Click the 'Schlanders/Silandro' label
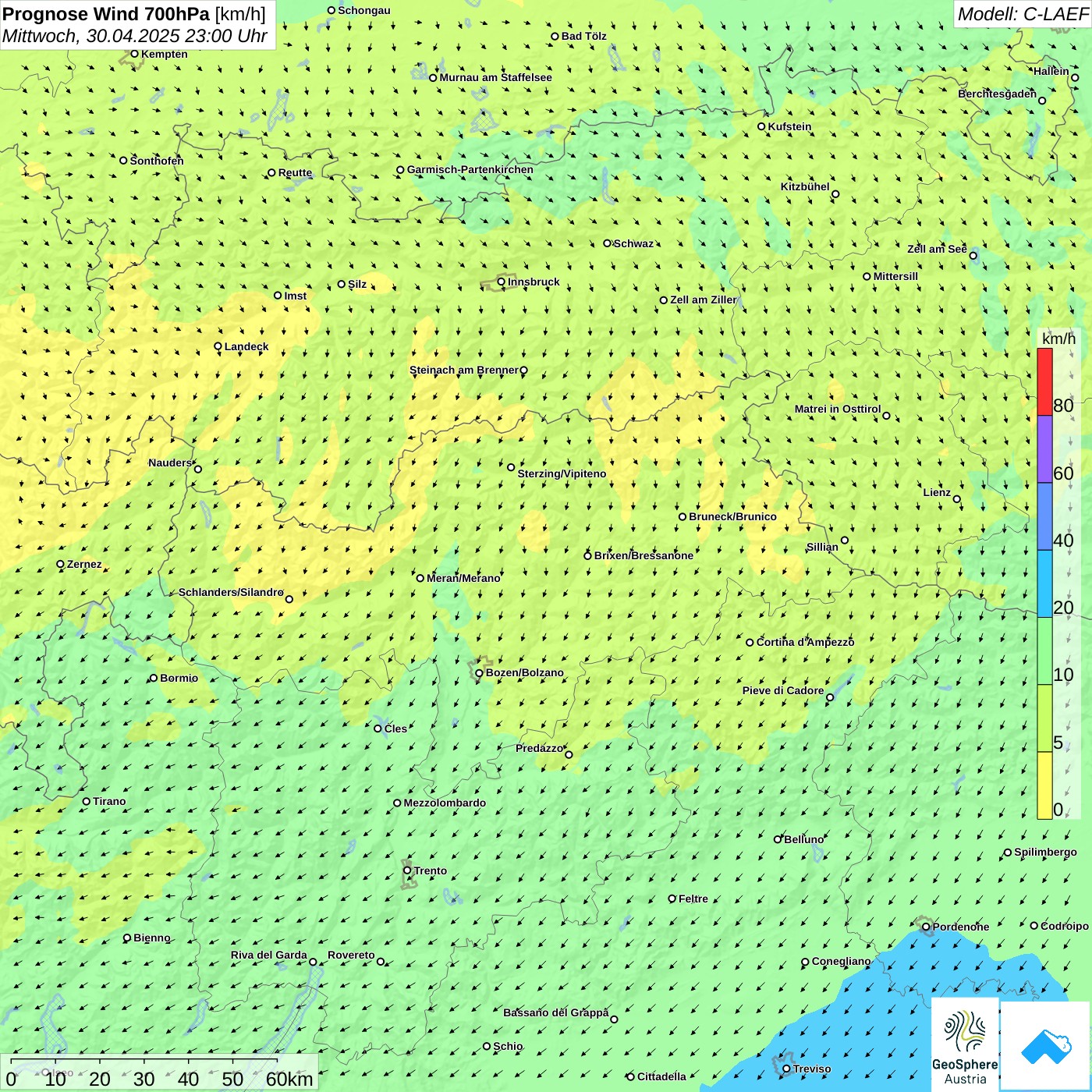This screenshot has width=1092, height=1092. 231,592
